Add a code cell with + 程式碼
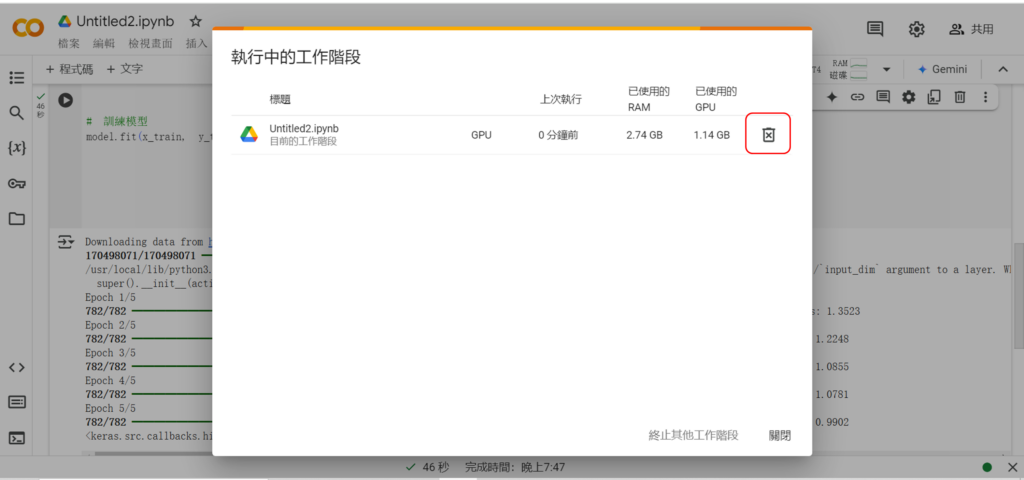This screenshot has height=480, width=1024. coord(69,70)
